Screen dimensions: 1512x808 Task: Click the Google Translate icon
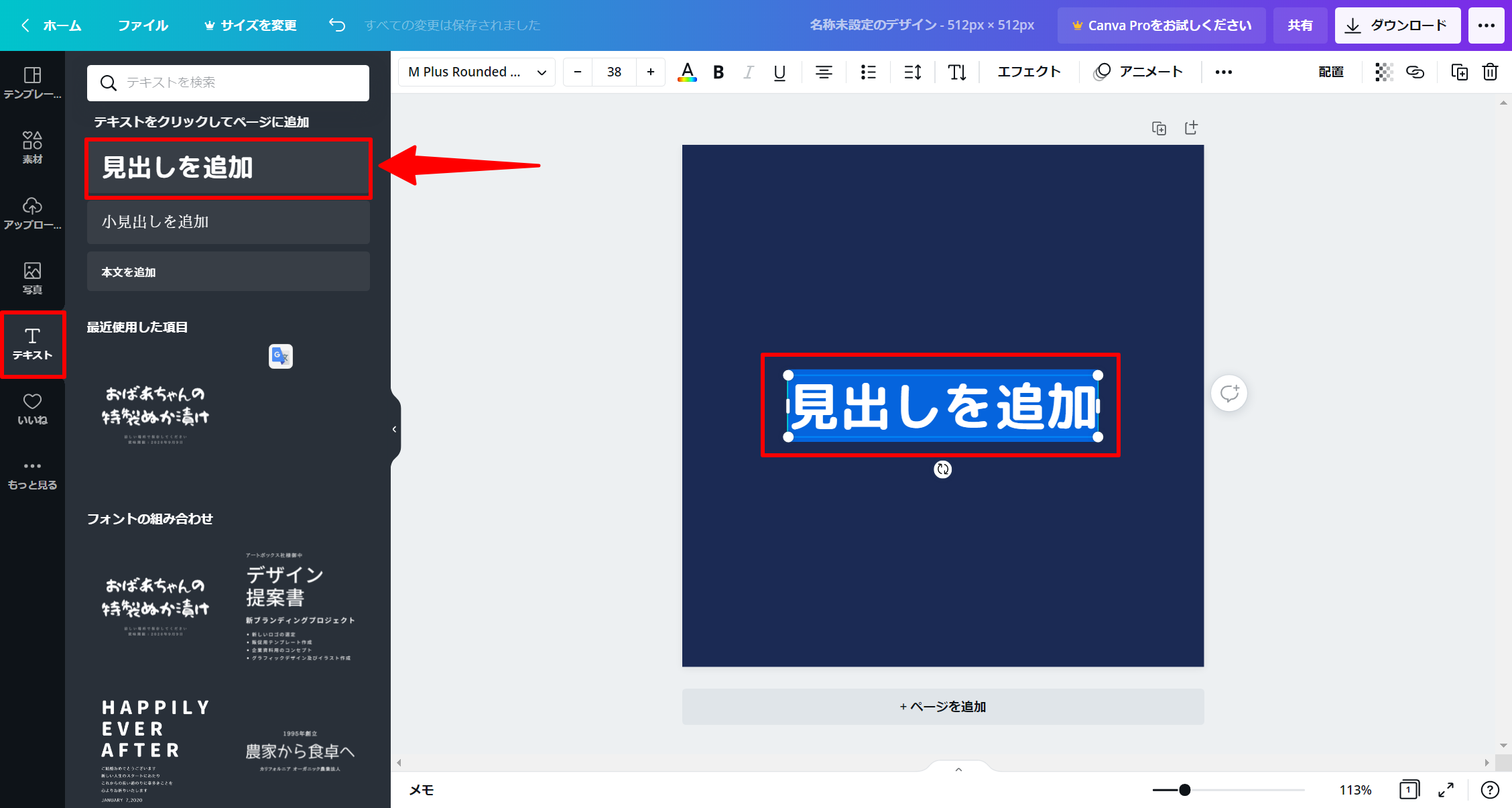point(281,356)
